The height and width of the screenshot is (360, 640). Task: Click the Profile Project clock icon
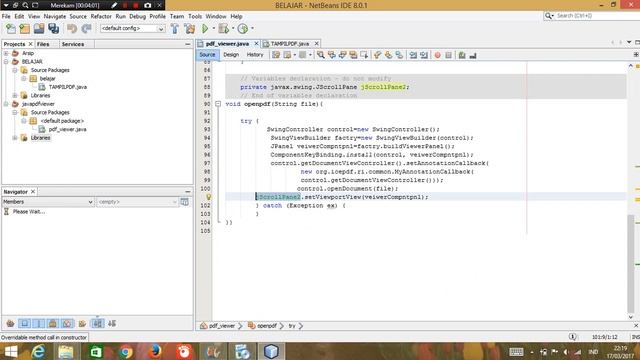243,29
